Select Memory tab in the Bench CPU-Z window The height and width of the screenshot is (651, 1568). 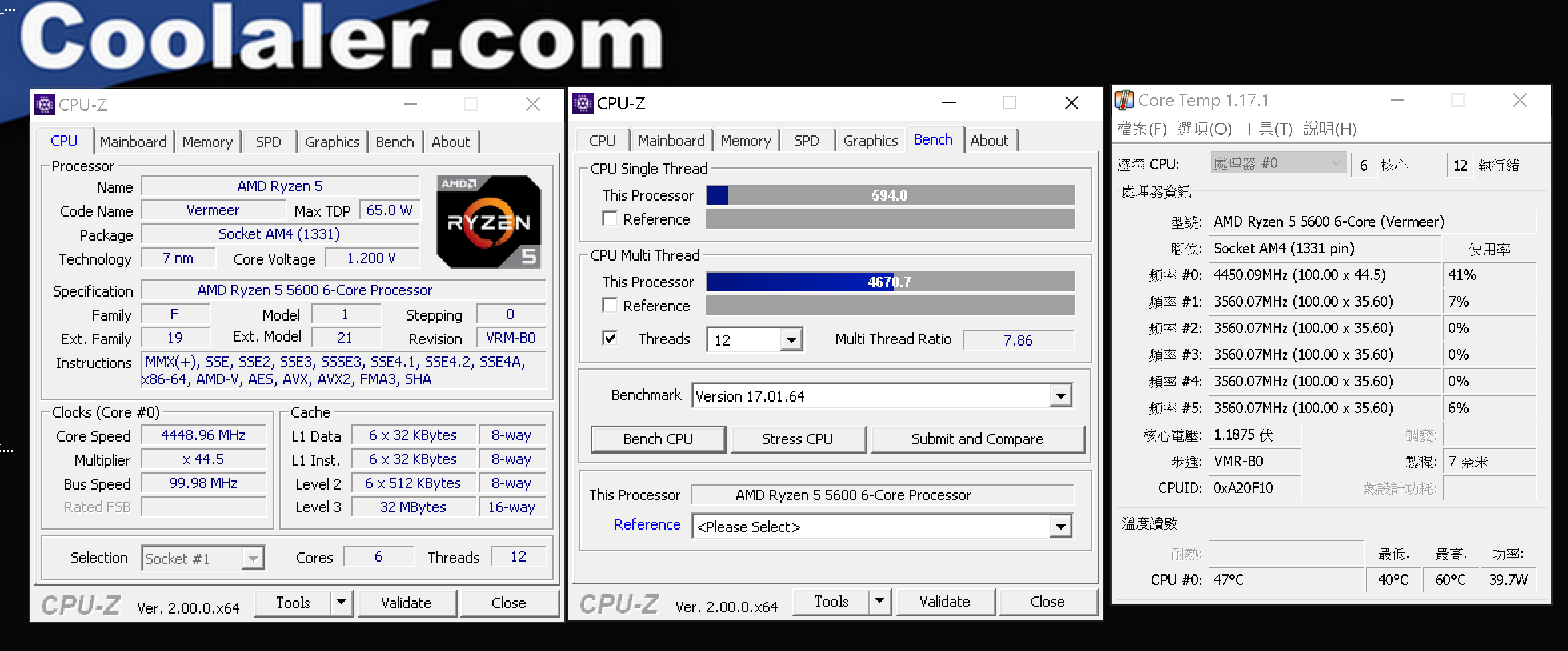(x=746, y=141)
